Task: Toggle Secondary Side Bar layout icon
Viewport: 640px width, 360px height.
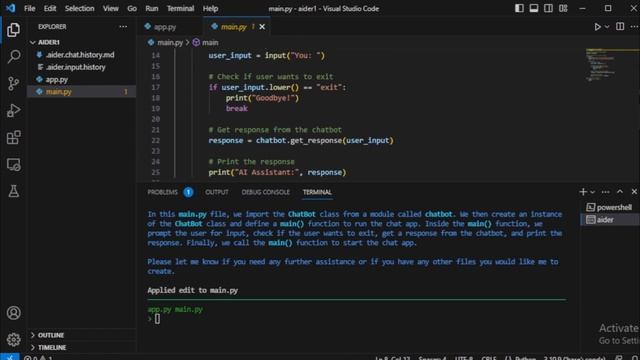Action: click(x=549, y=8)
